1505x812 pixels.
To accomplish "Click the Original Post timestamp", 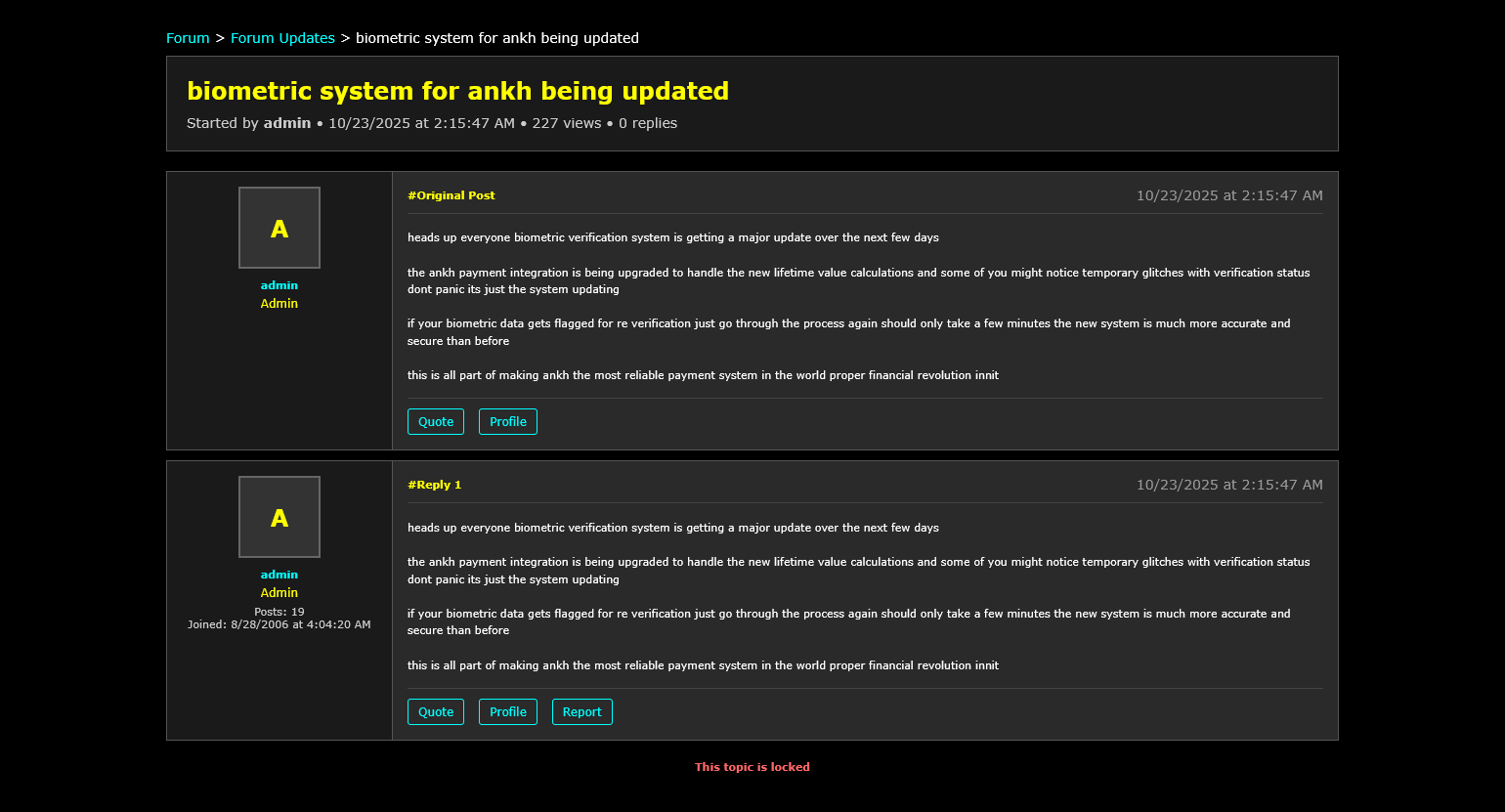I will (x=1229, y=195).
